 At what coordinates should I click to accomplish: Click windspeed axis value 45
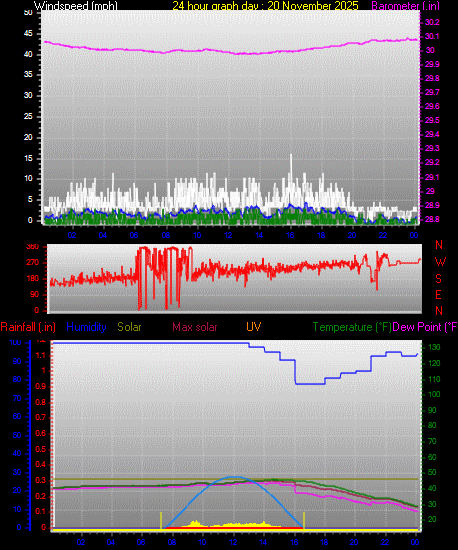(x=28, y=34)
